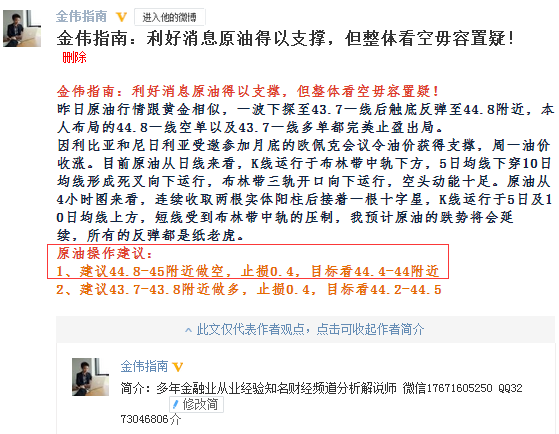The width and height of the screenshot is (559, 434).
Task: Click the QQ number 73046806 text
Action: [x=144, y=419]
